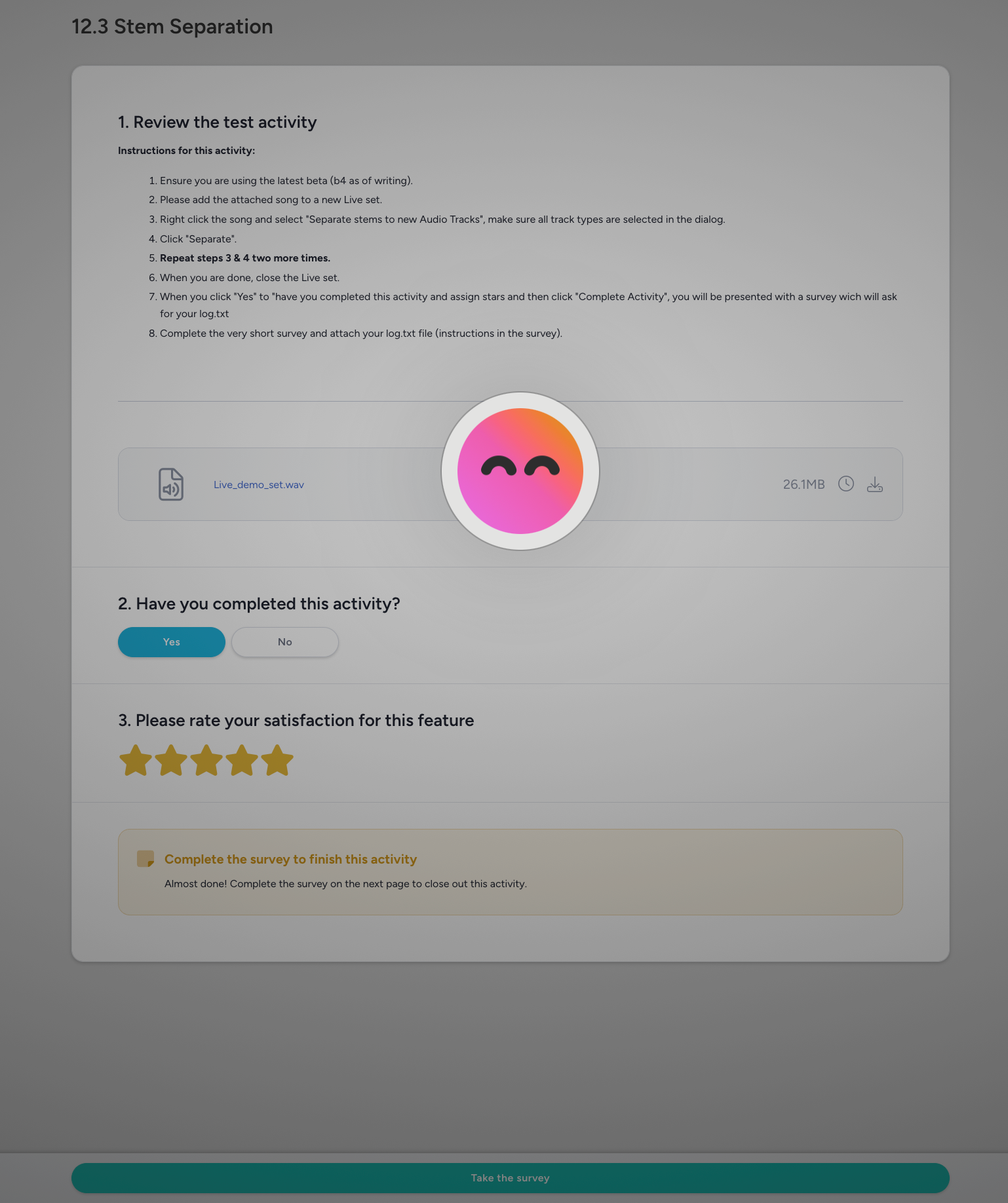Choose Yes for activity completed
The image size is (1008, 1203).
(172, 642)
